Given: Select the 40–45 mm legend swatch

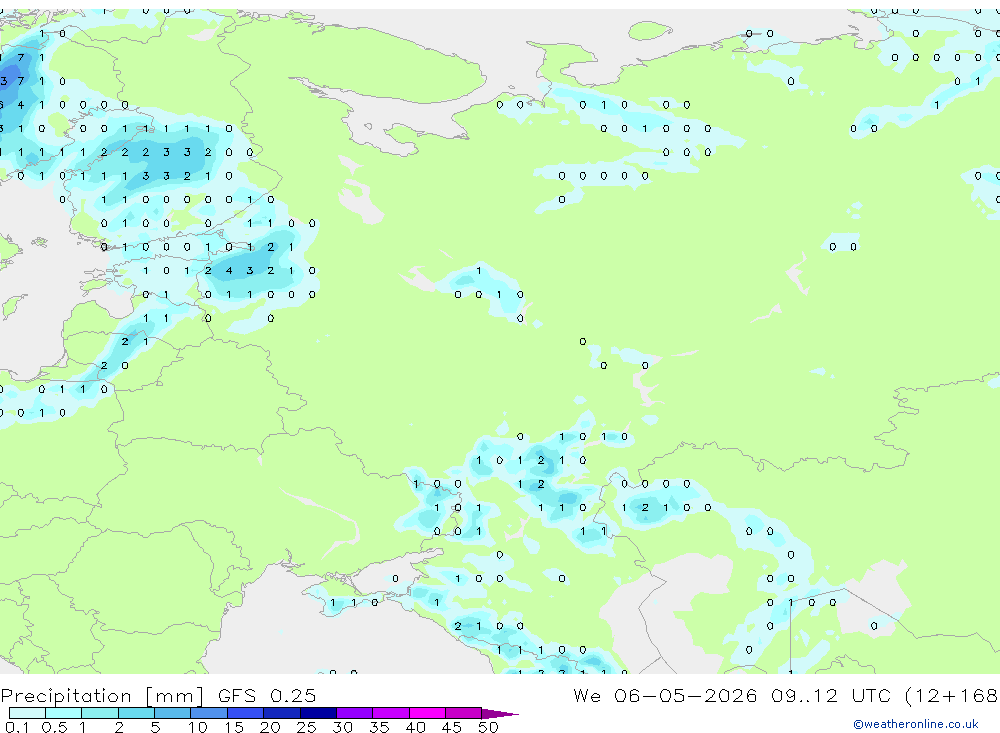Looking at the screenshot, I should (427, 713).
